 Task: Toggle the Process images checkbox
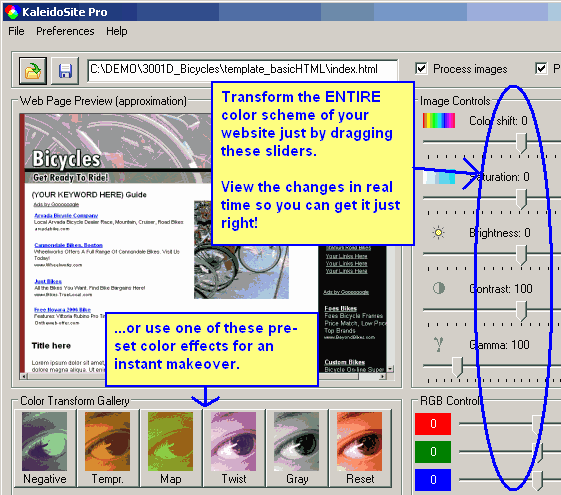coord(421,68)
